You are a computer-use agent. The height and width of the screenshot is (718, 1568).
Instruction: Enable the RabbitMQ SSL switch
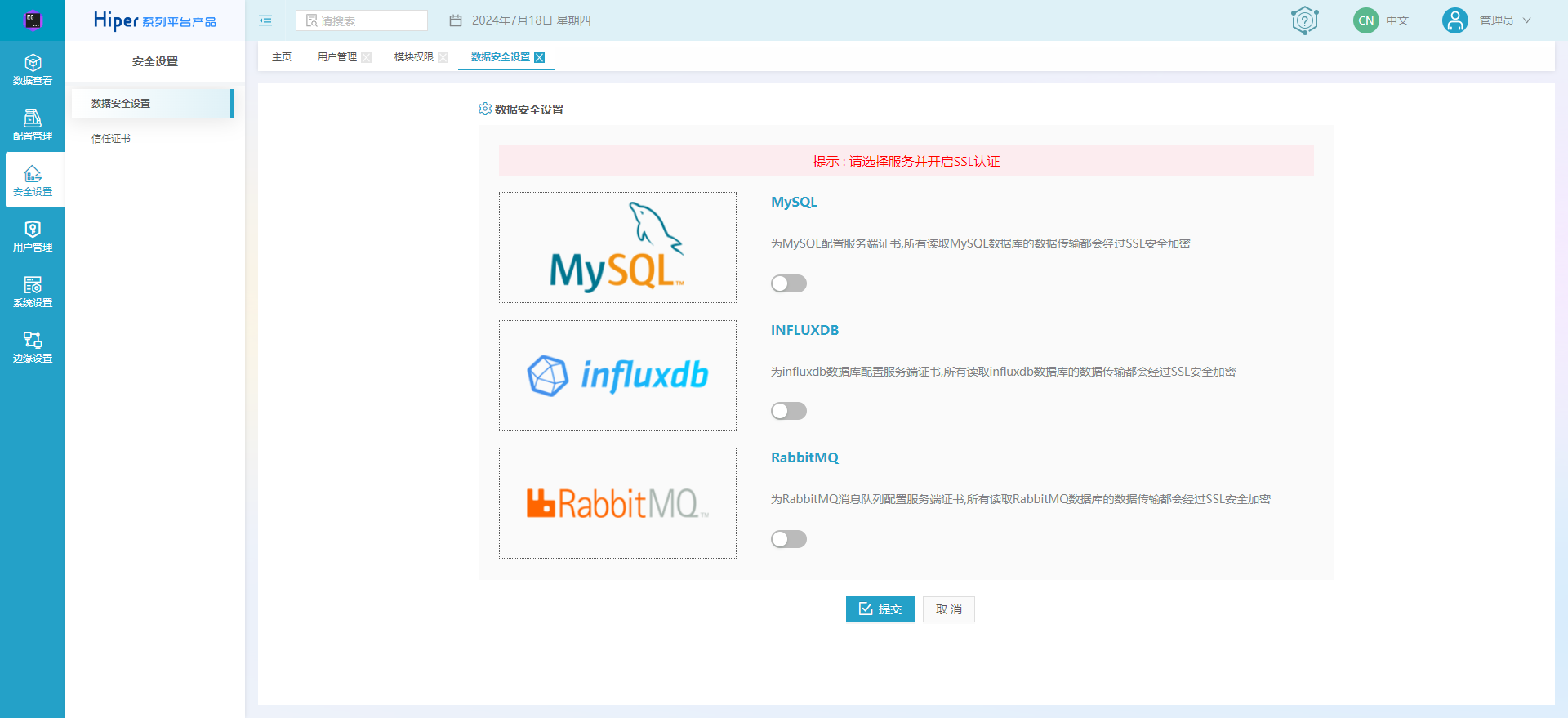[789, 539]
